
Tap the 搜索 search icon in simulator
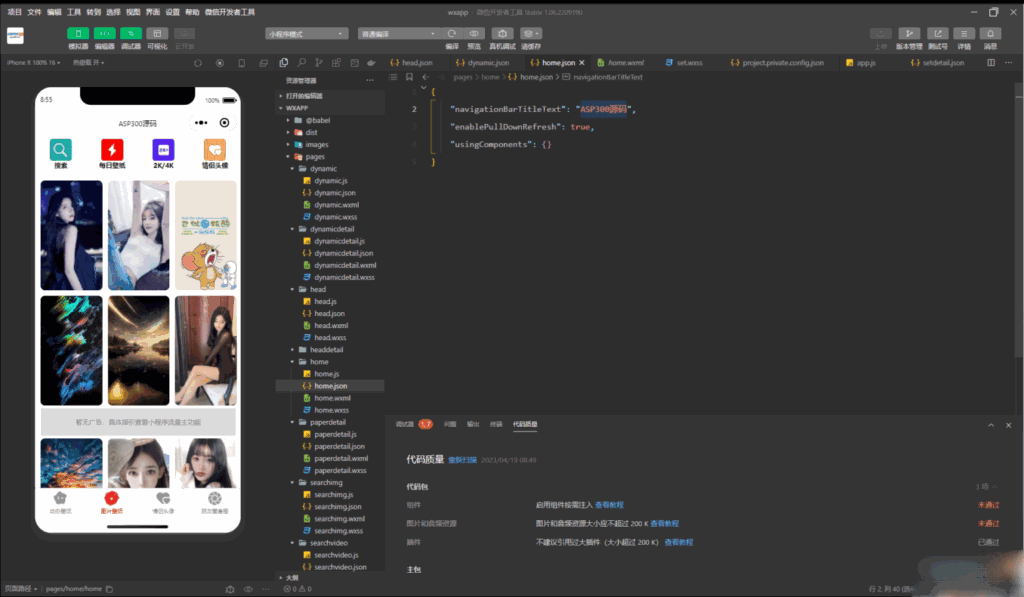tap(61, 150)
